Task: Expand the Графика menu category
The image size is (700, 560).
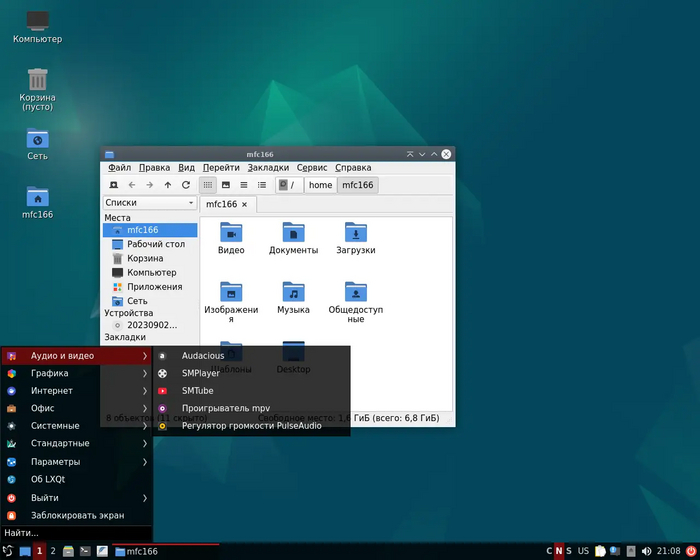Action: tap(77, 373)
